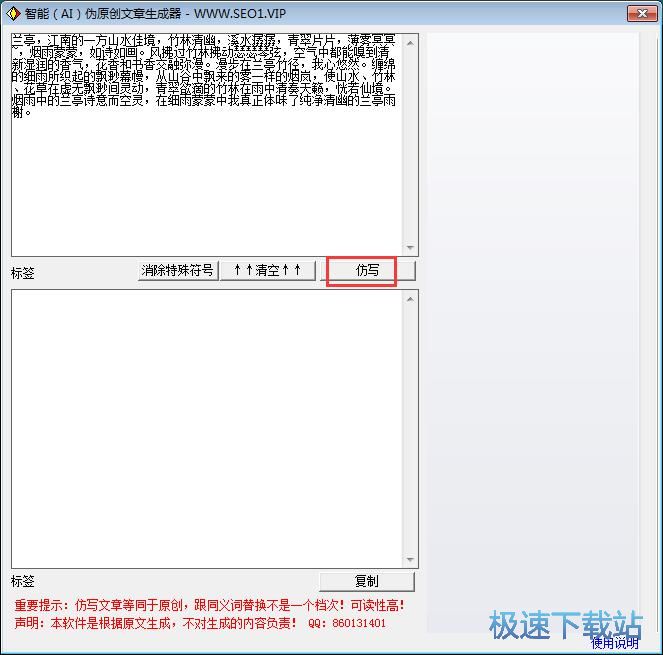Click inside the source article text box

click(207, 145)
